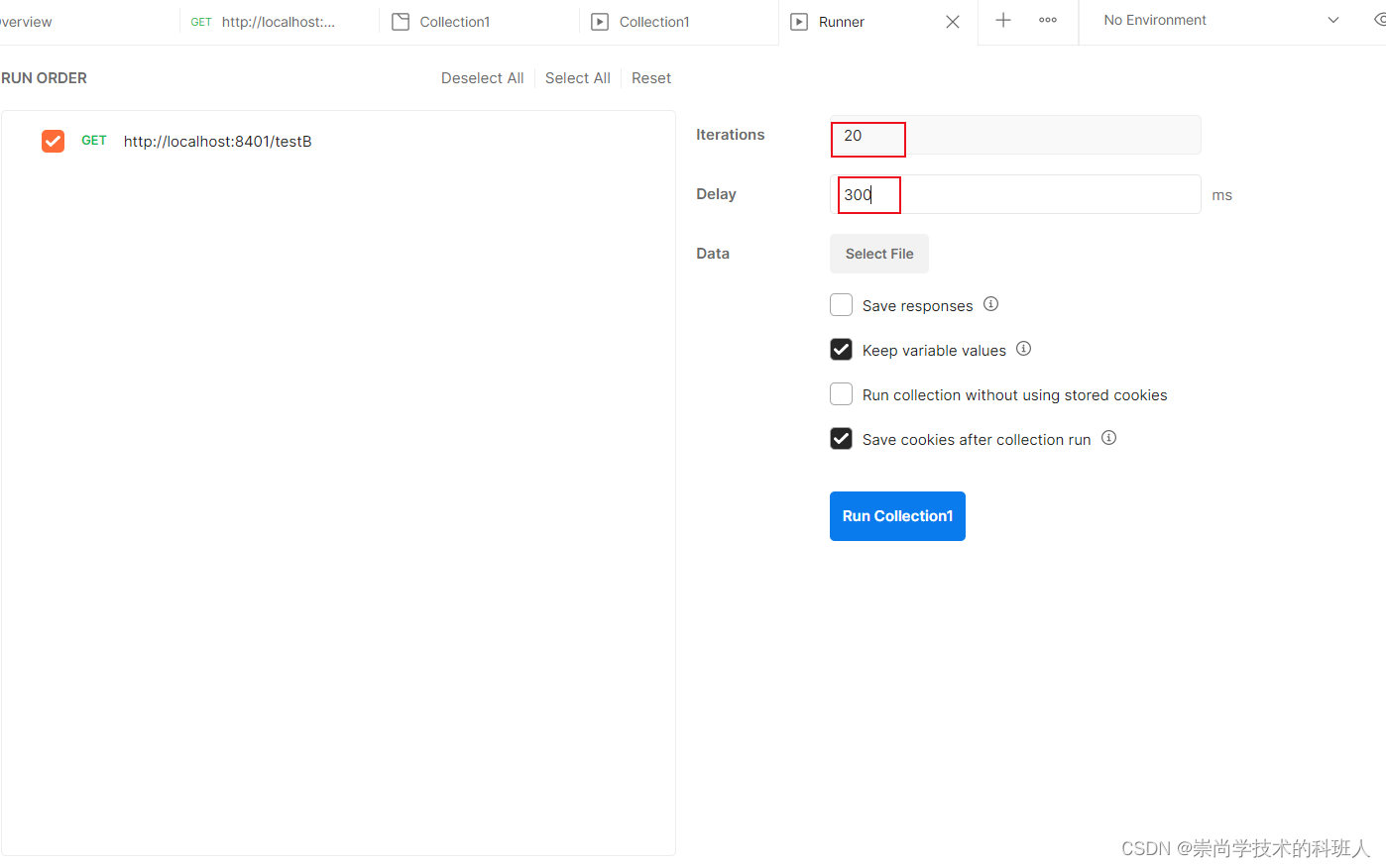Enable Save responses checkbox

(841, 305)
